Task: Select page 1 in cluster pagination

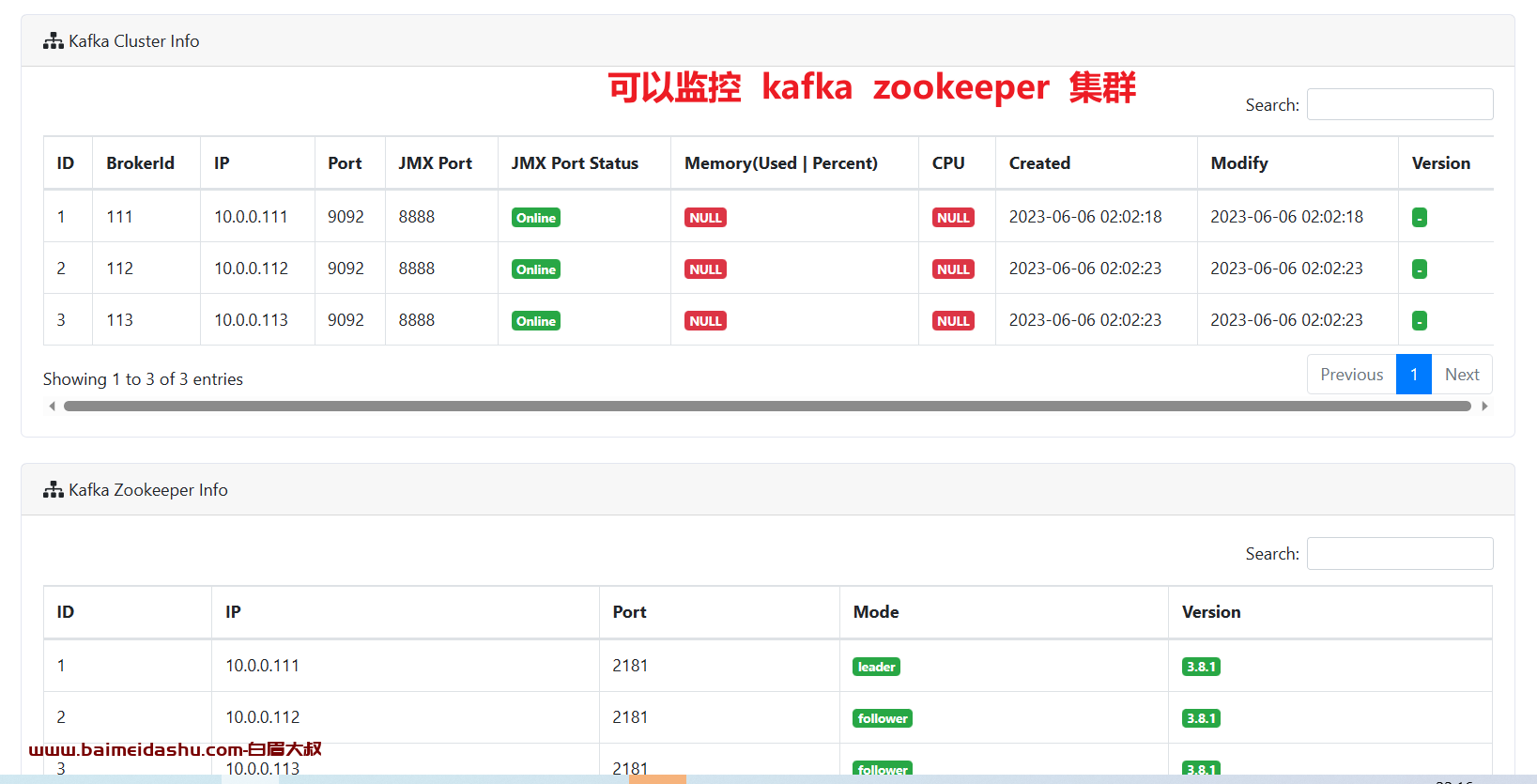Action: [x=1414, y=374]
